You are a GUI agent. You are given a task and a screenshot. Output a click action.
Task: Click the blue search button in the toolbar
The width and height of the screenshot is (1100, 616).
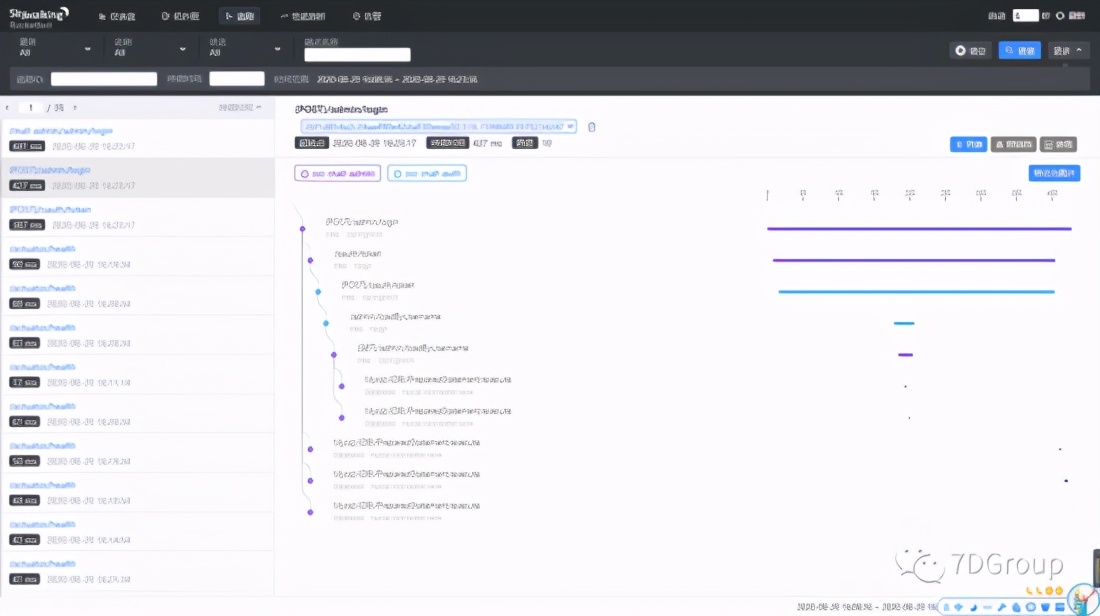click(1018, 50)
